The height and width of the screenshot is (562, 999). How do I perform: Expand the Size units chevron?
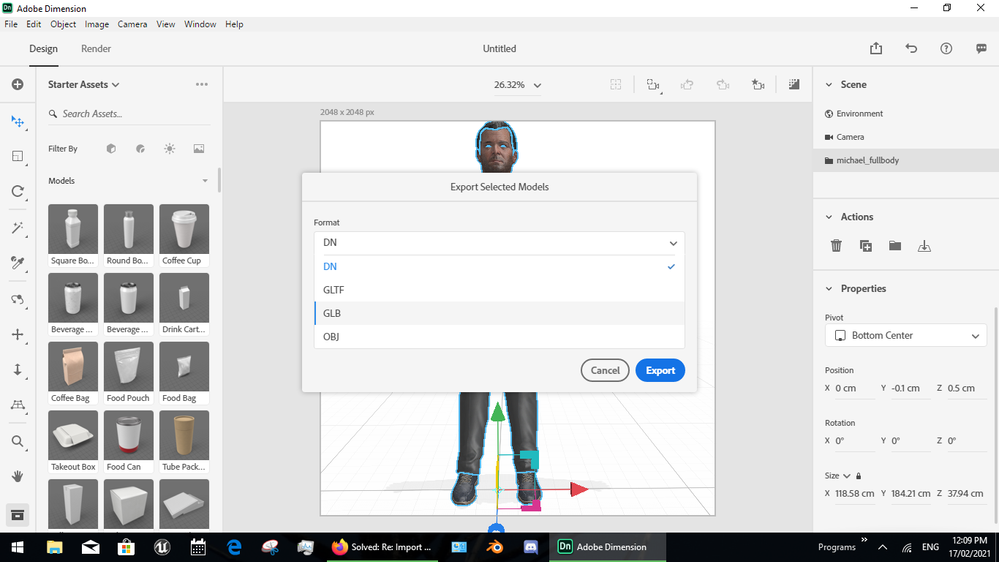[x=847, y=476]
